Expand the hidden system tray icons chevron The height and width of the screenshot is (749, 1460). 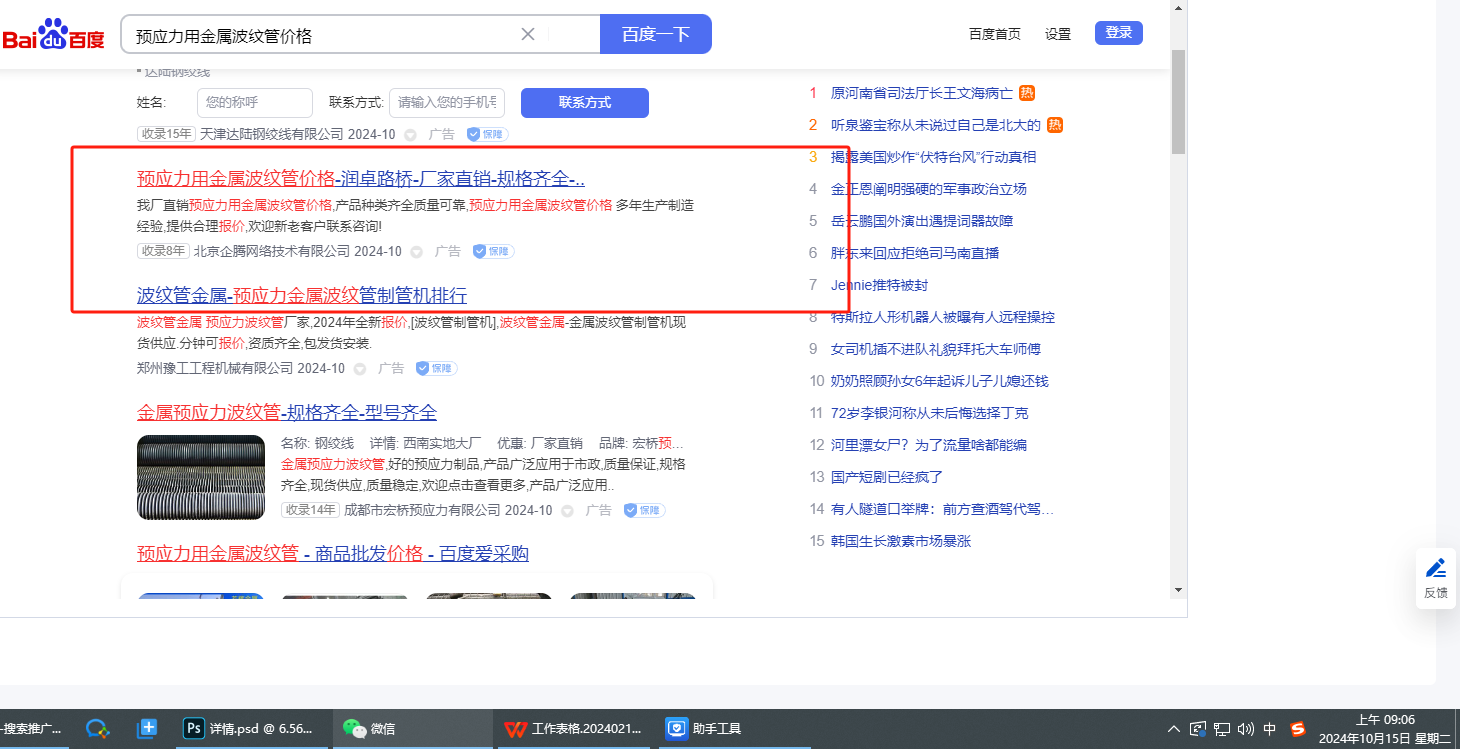1174,728
